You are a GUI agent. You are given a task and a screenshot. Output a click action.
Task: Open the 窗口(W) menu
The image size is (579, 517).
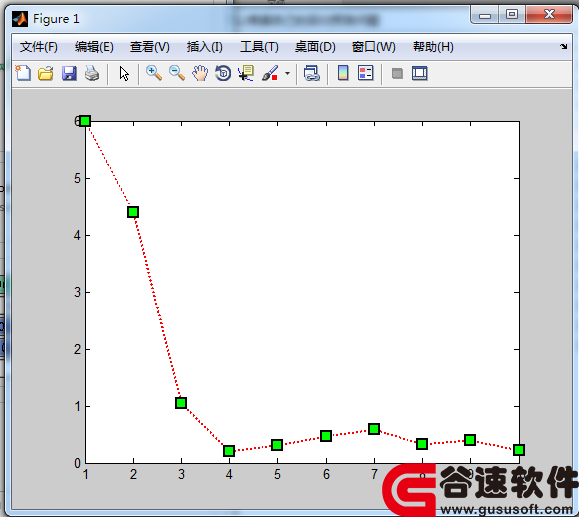click(373, 47)
